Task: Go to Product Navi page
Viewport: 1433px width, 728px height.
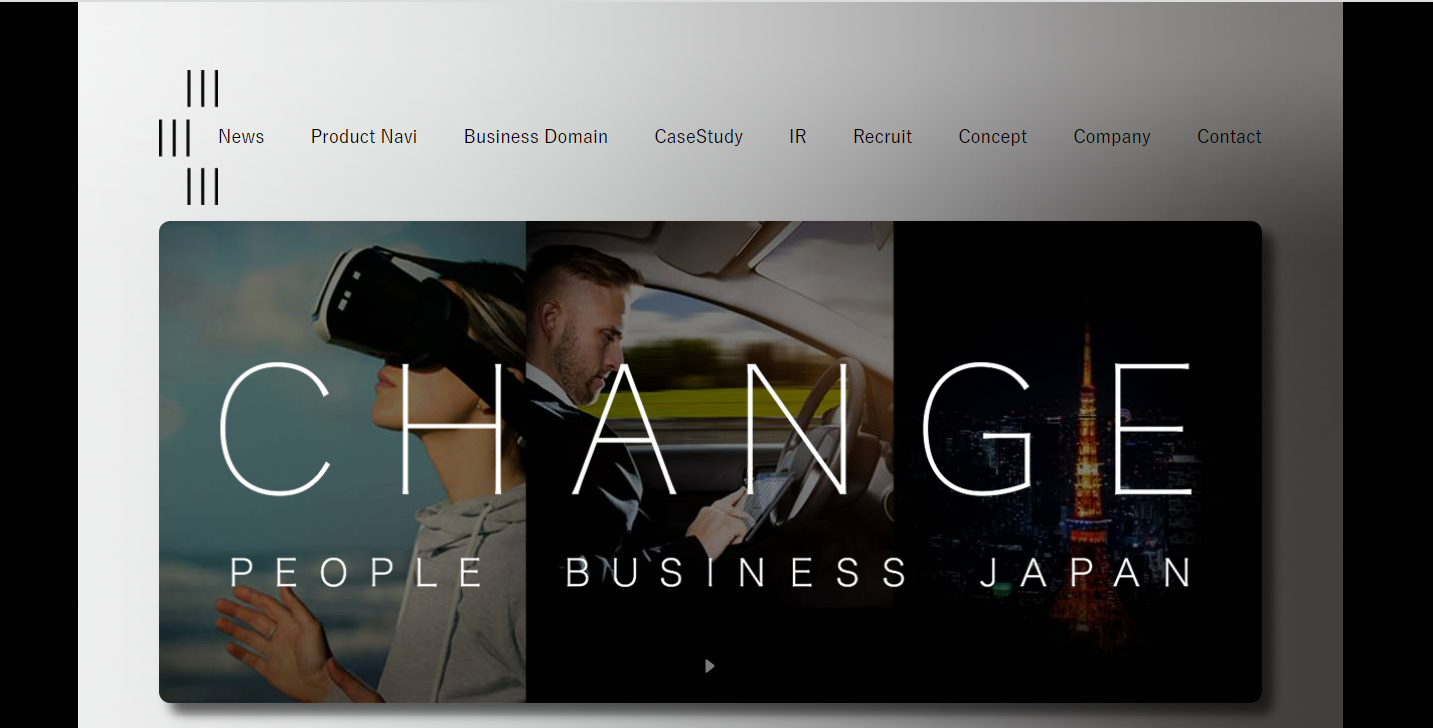Action: pos(364,137)
